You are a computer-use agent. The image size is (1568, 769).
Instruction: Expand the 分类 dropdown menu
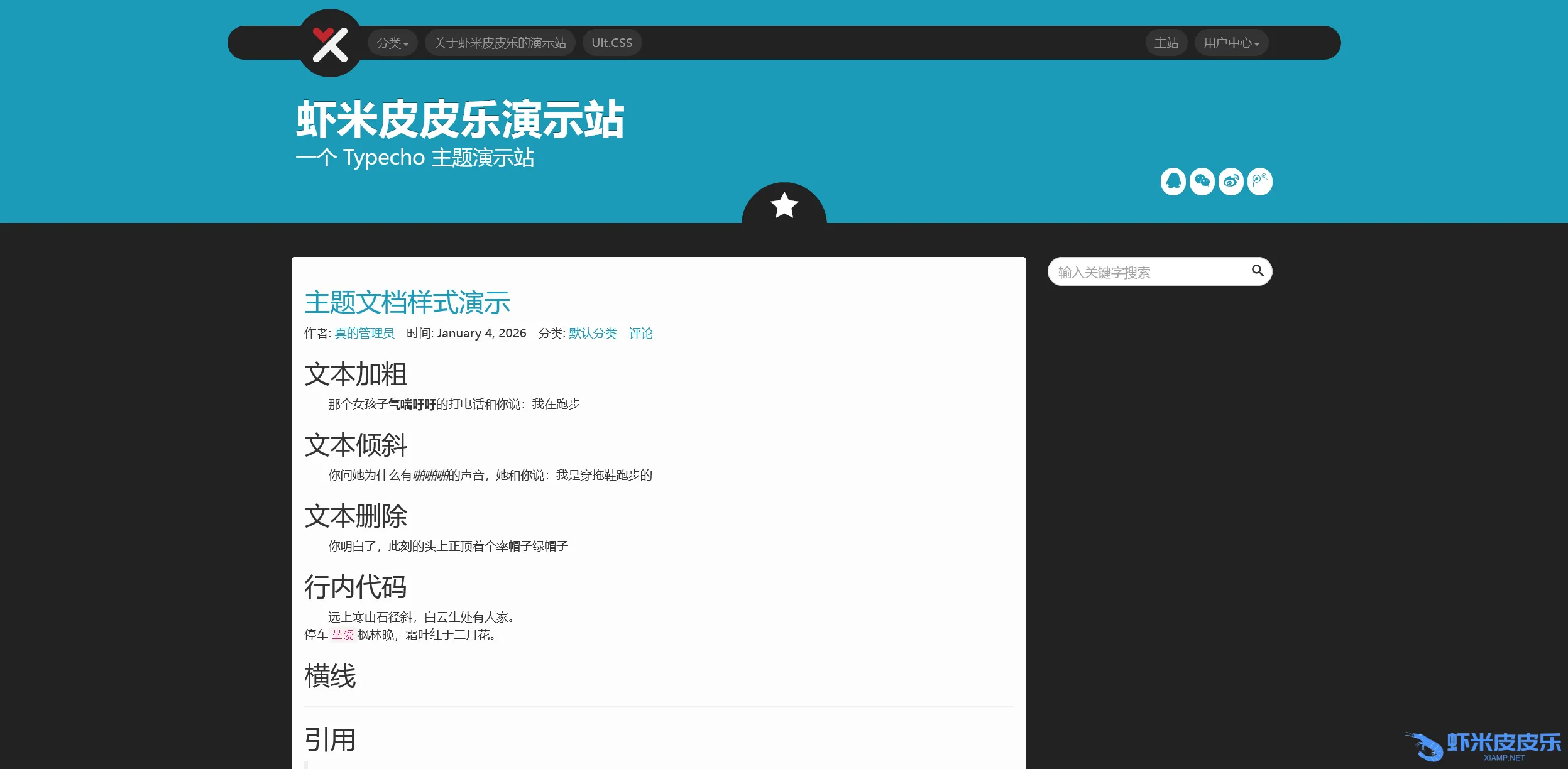pyautogui.click(x=392, y=43)
